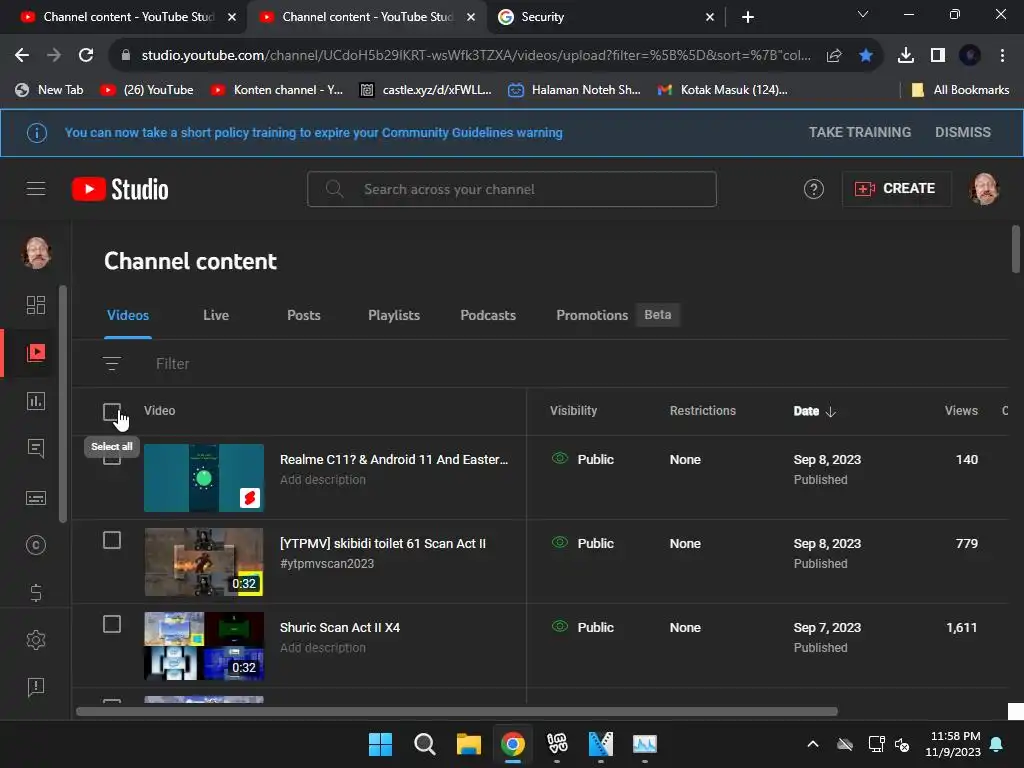Click the TAKE TRAINING button

pyautogui.click(x=859, y=133)
